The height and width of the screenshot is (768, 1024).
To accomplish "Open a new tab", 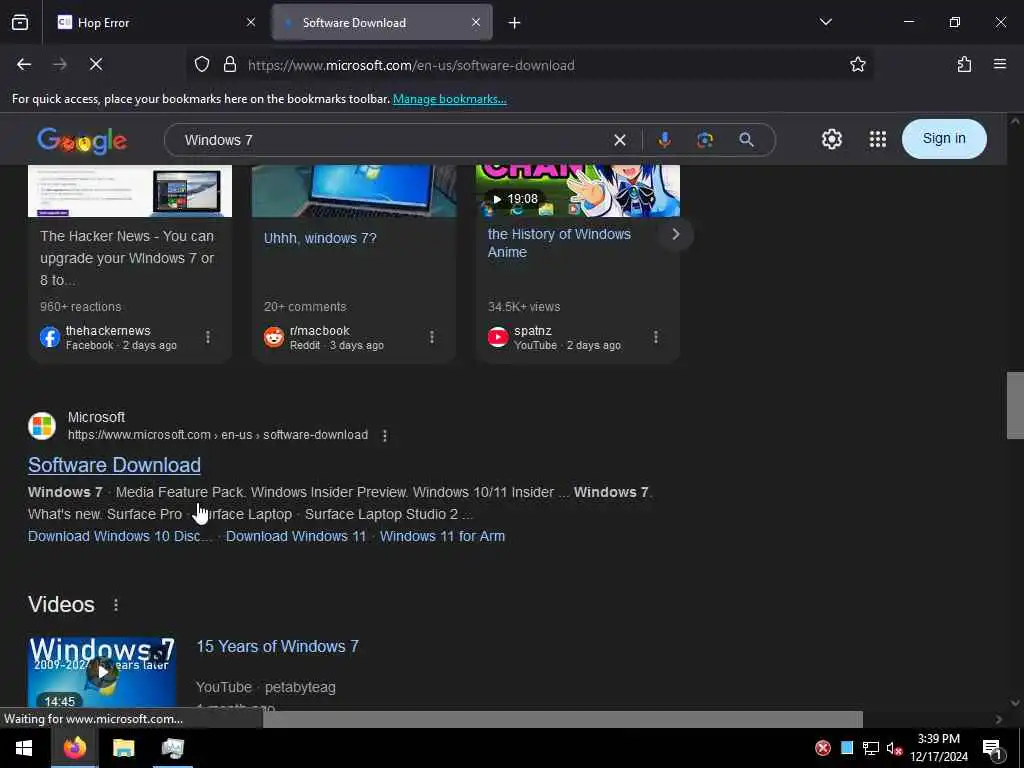I will coord(514,23).
